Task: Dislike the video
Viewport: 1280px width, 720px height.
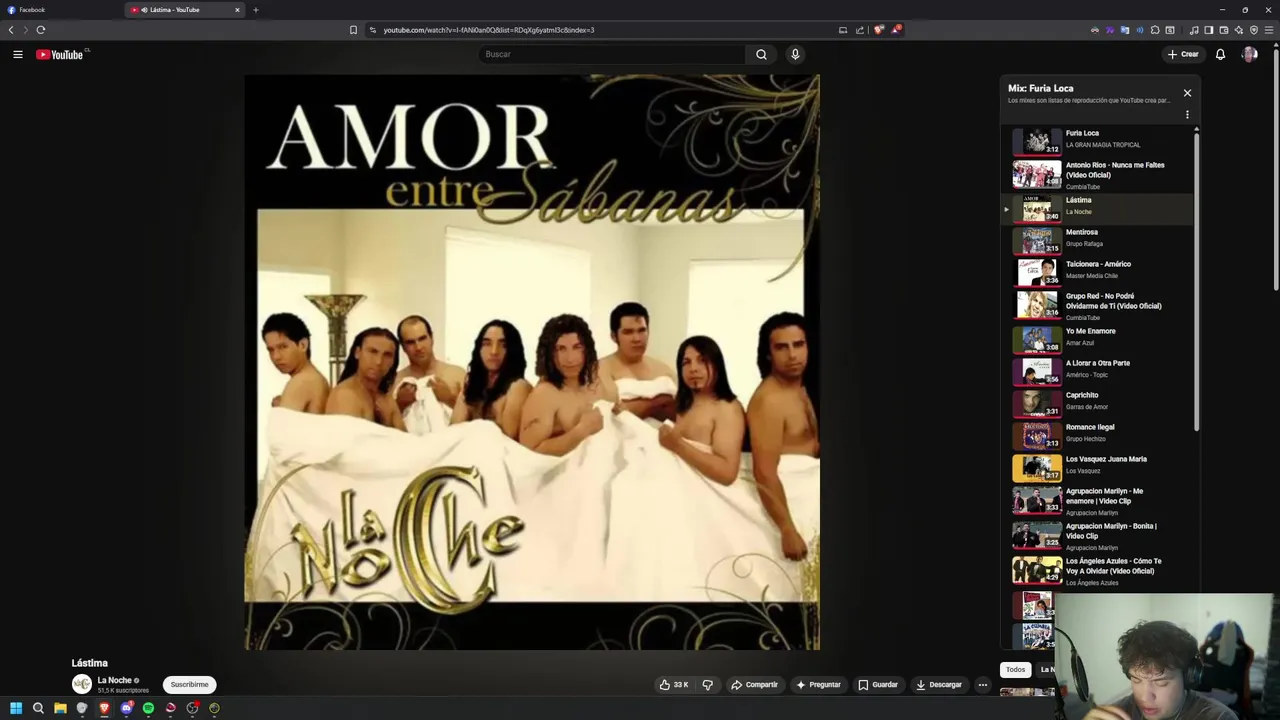Action: [707, 685]
